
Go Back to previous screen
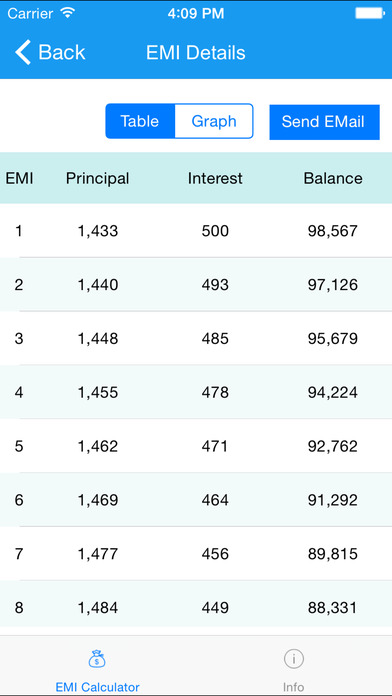coord(50,52)
